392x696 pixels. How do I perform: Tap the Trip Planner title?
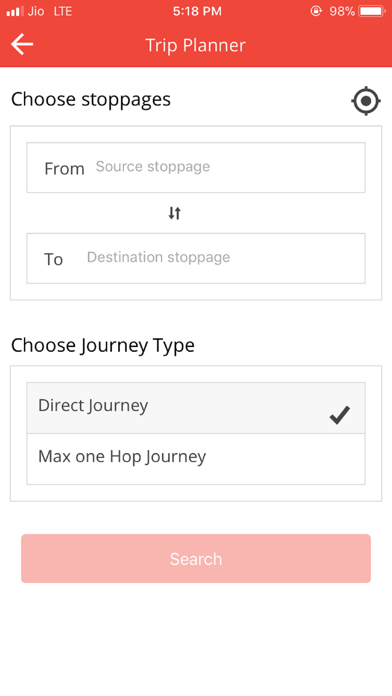point(195,45)
